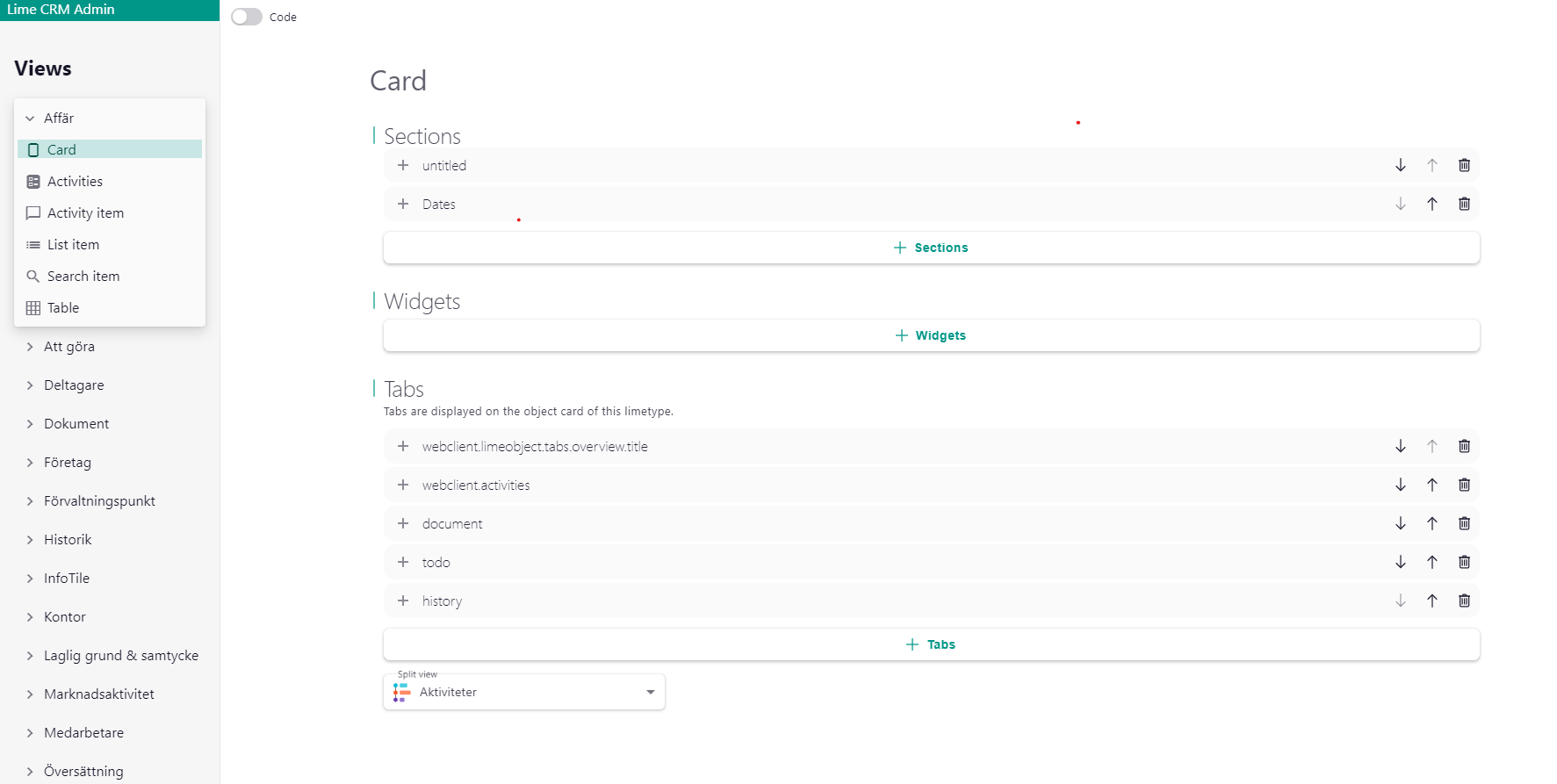Open List item view
The height and width of the screenshot is (784, 1557).
[x=110, y=244]
